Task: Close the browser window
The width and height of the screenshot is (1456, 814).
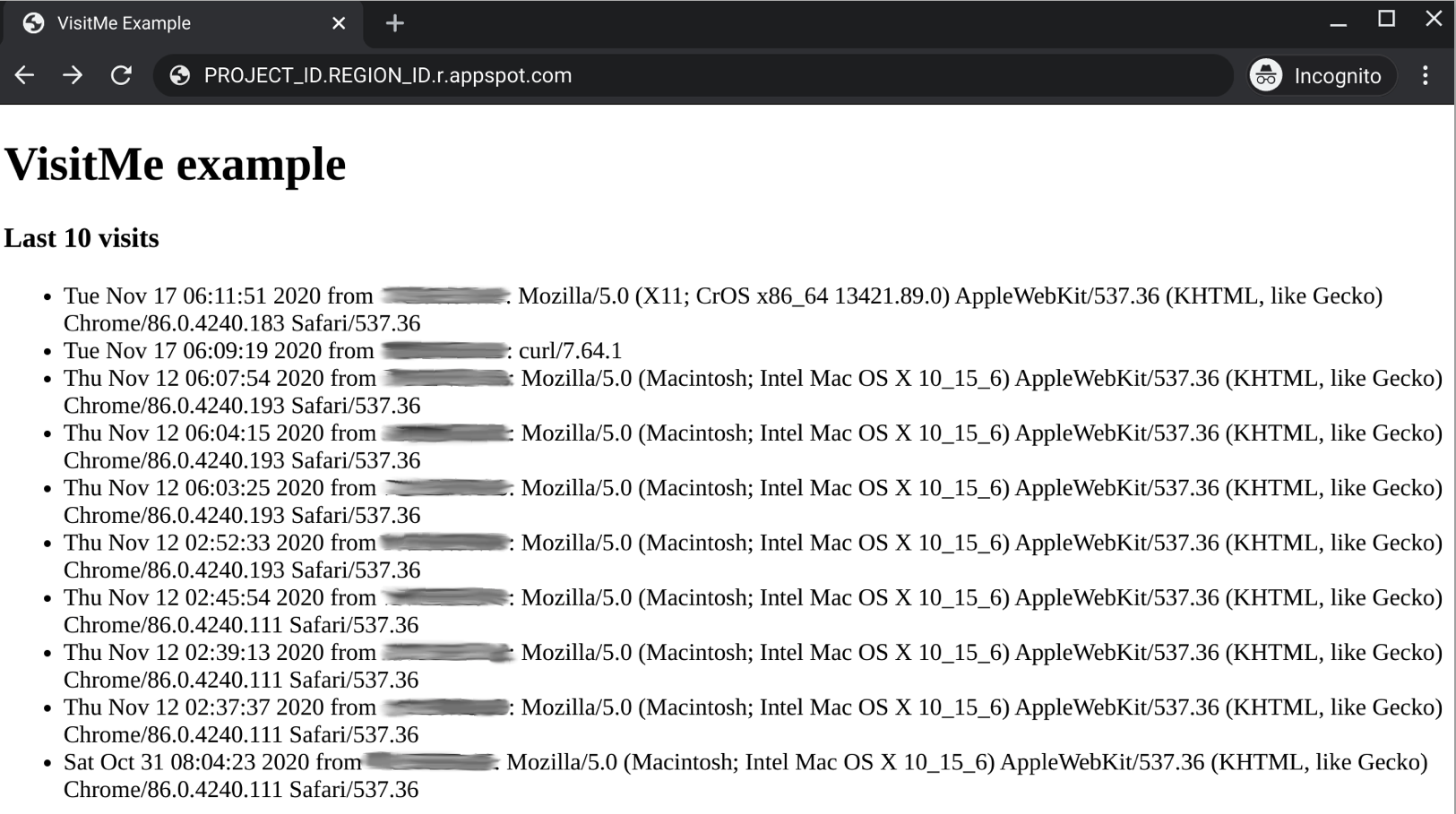Action: [x=1434, y=19]
